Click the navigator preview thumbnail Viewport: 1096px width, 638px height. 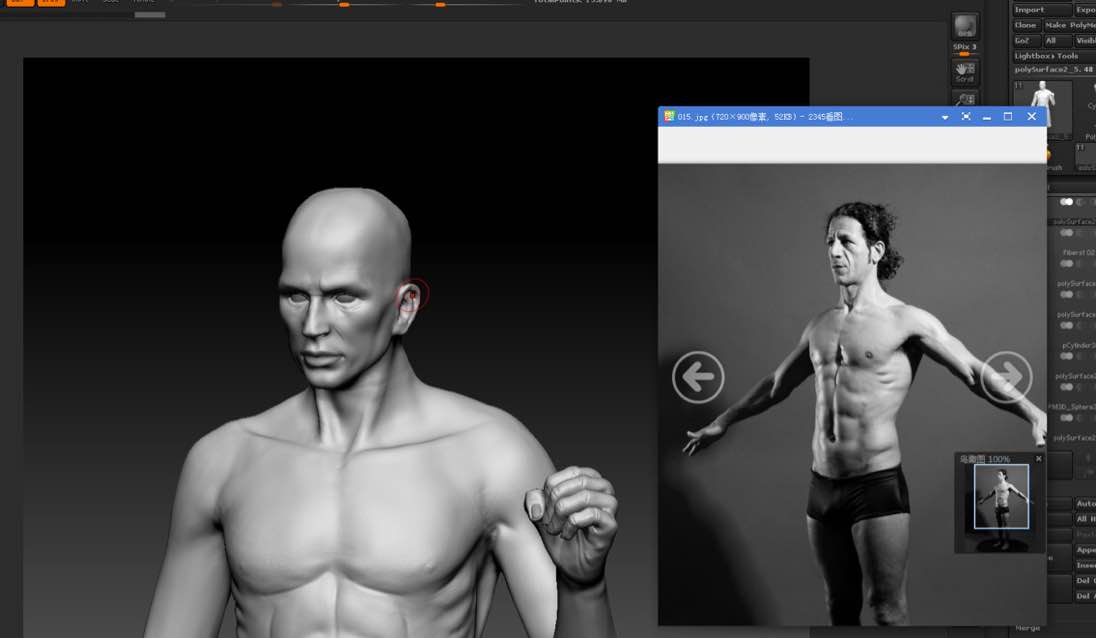click(x=1001, y=496)
